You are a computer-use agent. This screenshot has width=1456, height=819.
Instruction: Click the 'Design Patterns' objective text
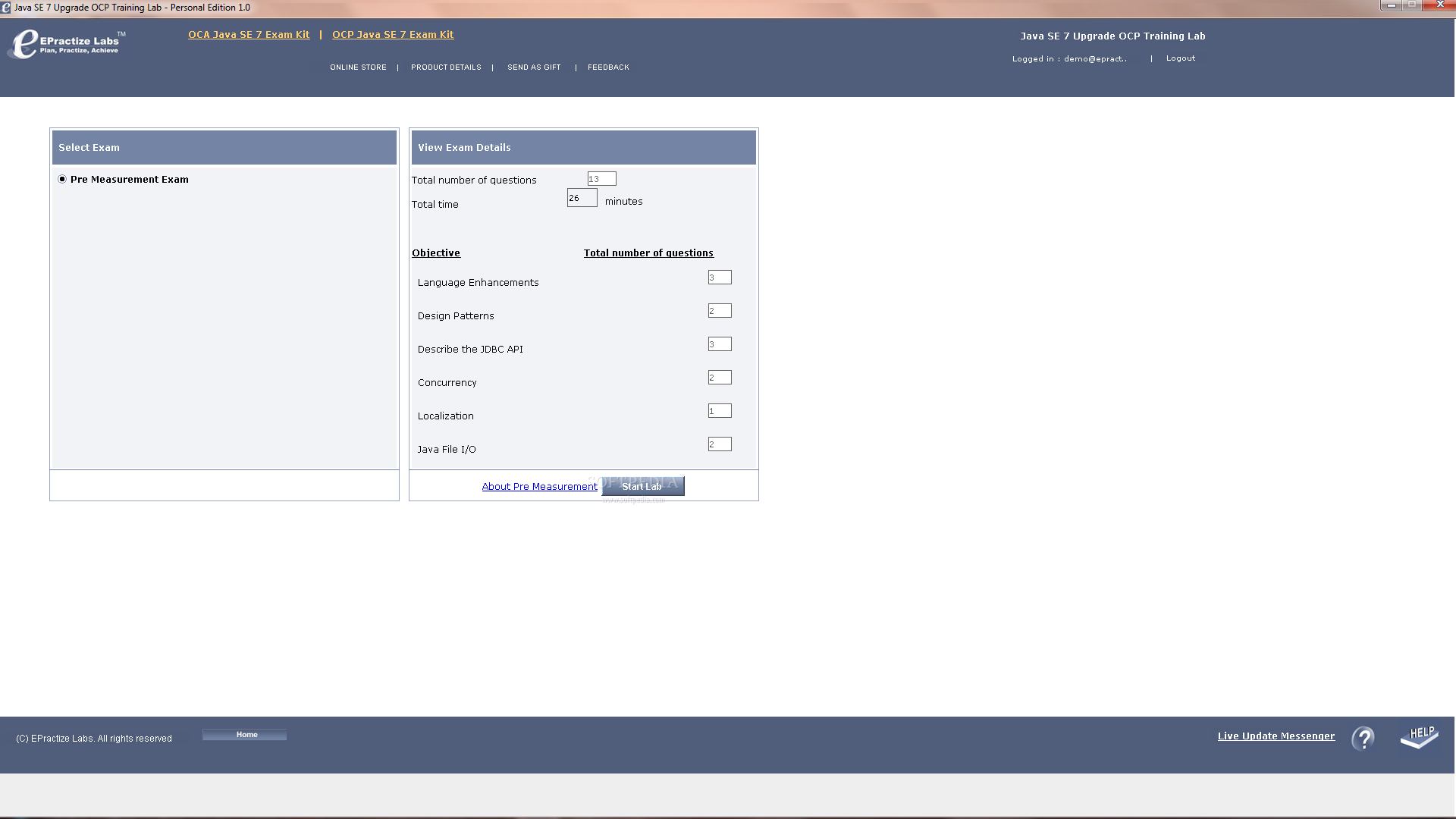click(x=456, y=316)
